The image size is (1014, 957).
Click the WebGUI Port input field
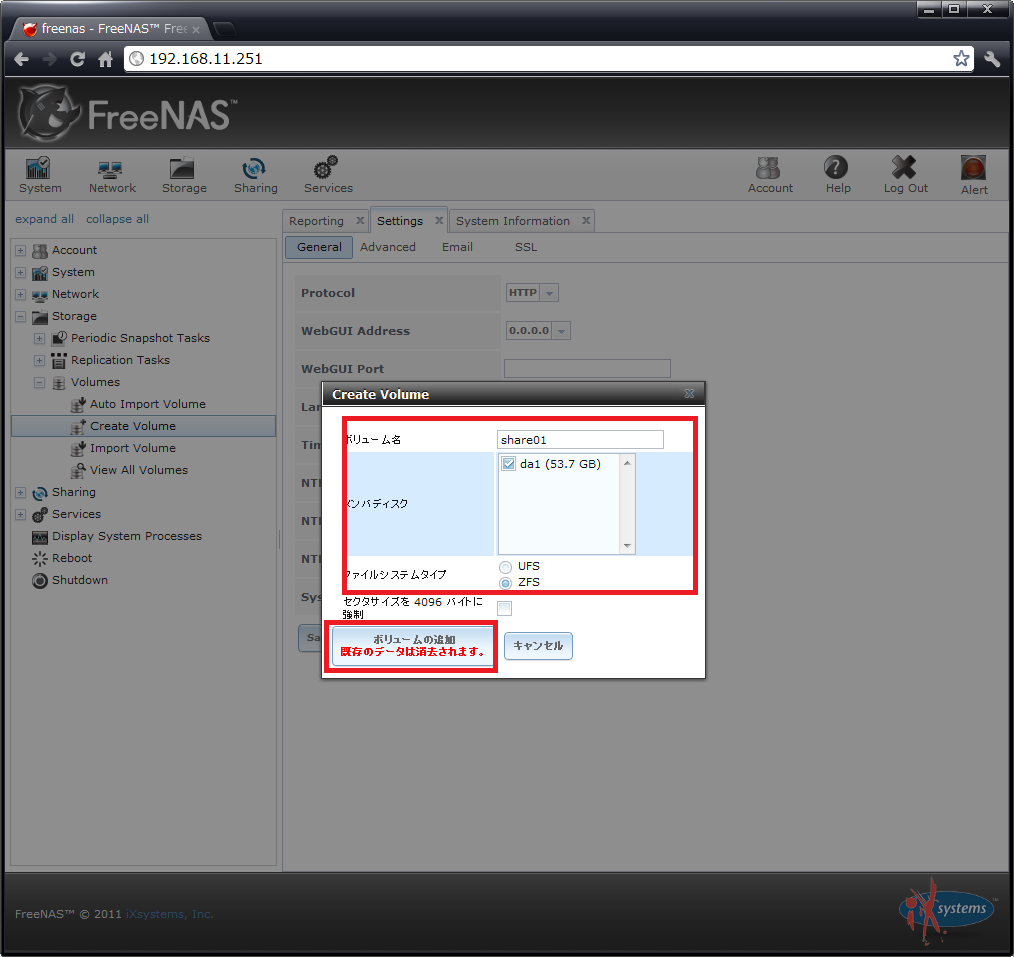[587, 369]
